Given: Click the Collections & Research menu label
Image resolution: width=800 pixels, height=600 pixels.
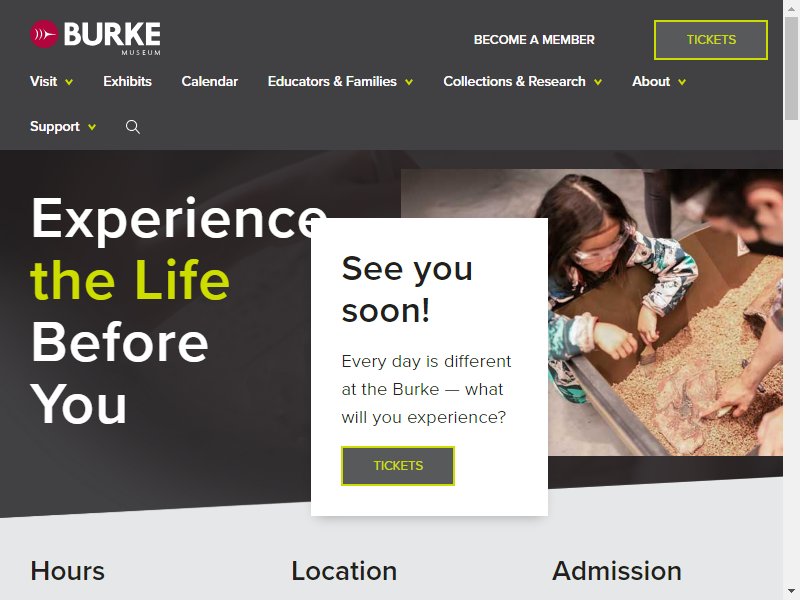Looking at the screenshot, I should (x=514, y=82).
